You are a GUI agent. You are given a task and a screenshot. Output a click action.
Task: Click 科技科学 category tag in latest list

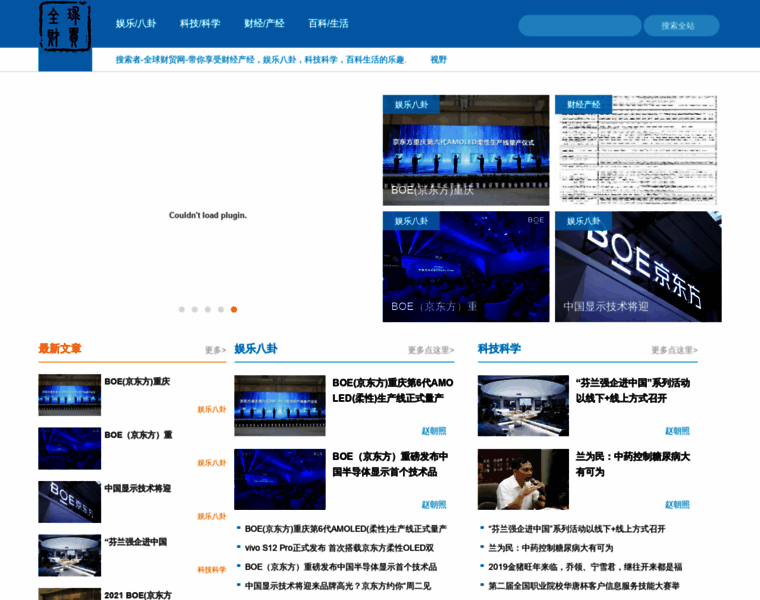click(211, 569)
